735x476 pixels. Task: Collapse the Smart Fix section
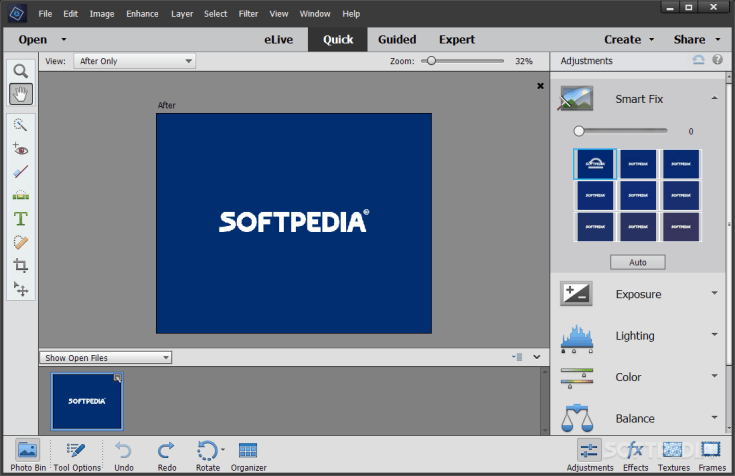(714, 98)
